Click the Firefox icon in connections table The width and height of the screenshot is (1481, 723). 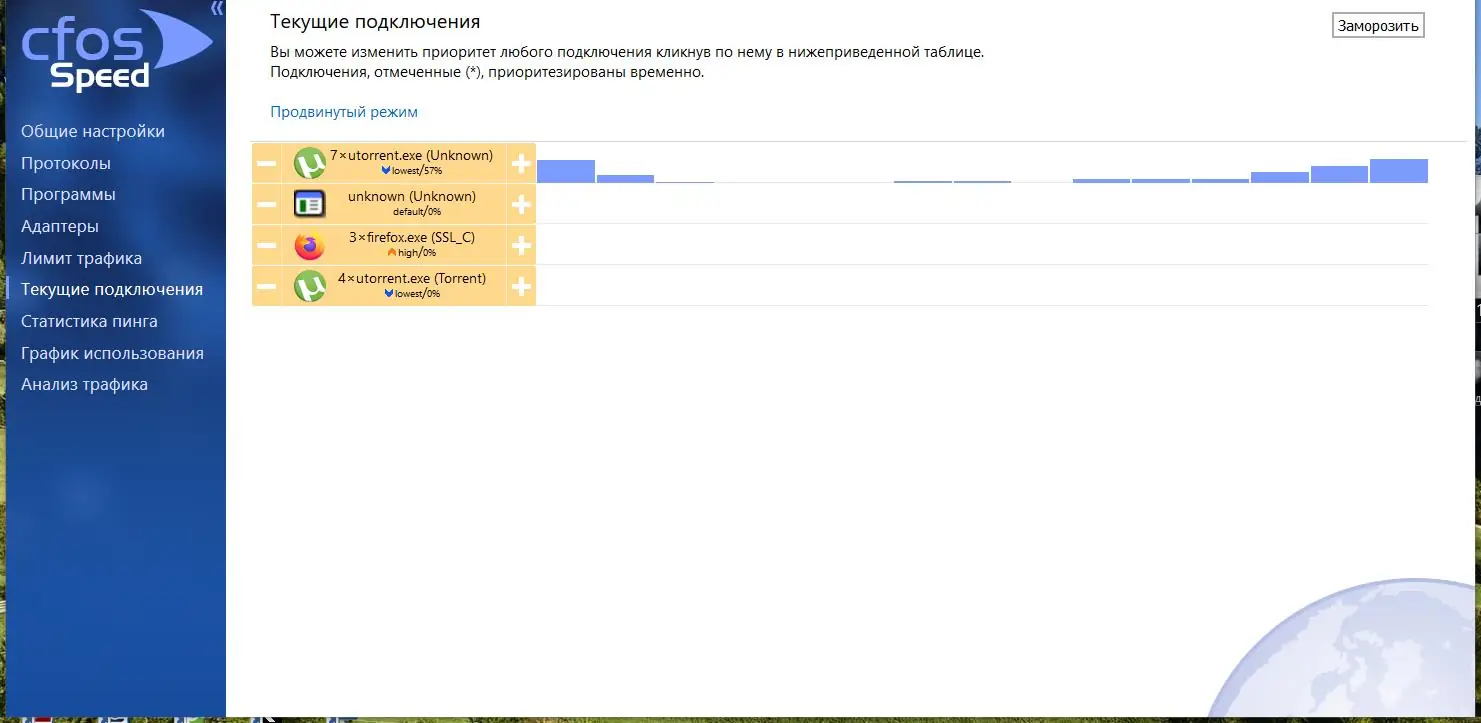(309, 245)
